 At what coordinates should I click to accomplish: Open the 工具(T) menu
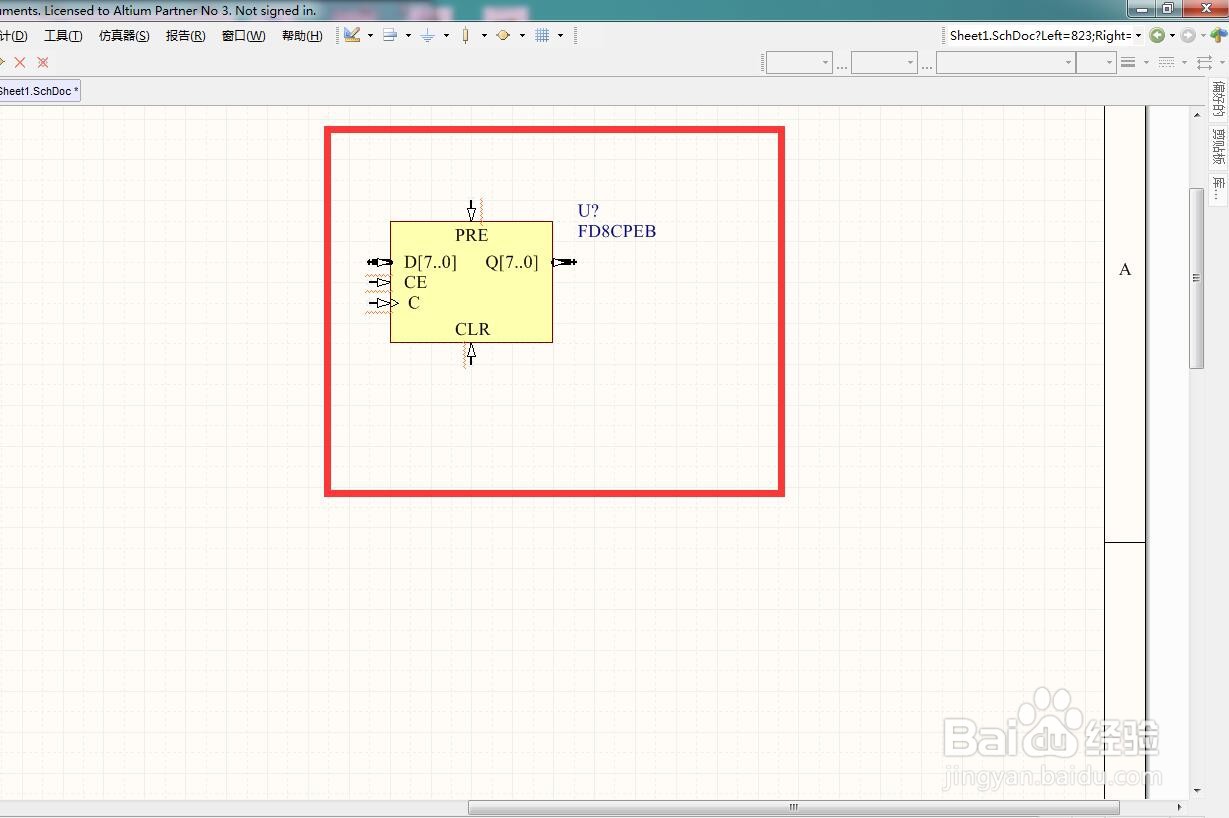(63, 36)
